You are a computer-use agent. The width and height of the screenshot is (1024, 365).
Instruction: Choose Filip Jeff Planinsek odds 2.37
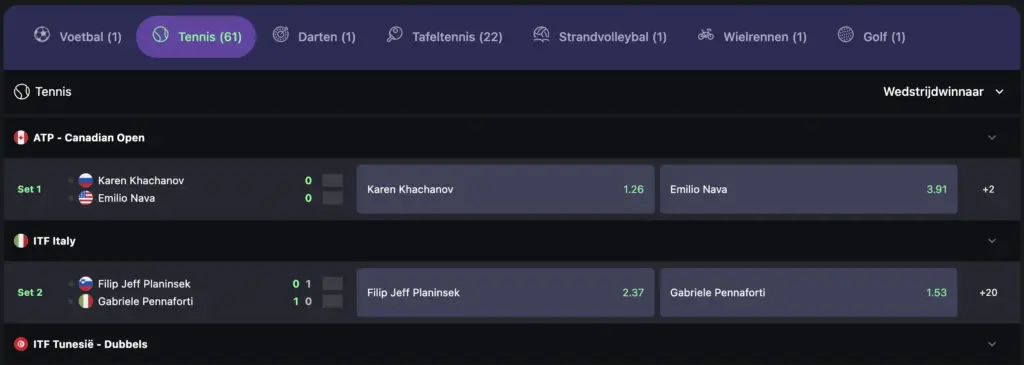click(x=505, y=293)
